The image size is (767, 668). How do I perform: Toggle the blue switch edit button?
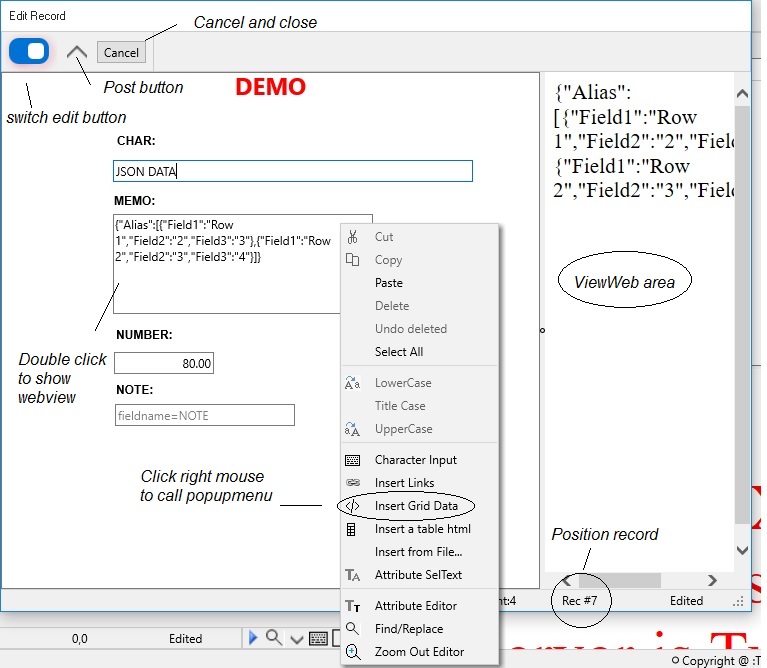(28, 52)
